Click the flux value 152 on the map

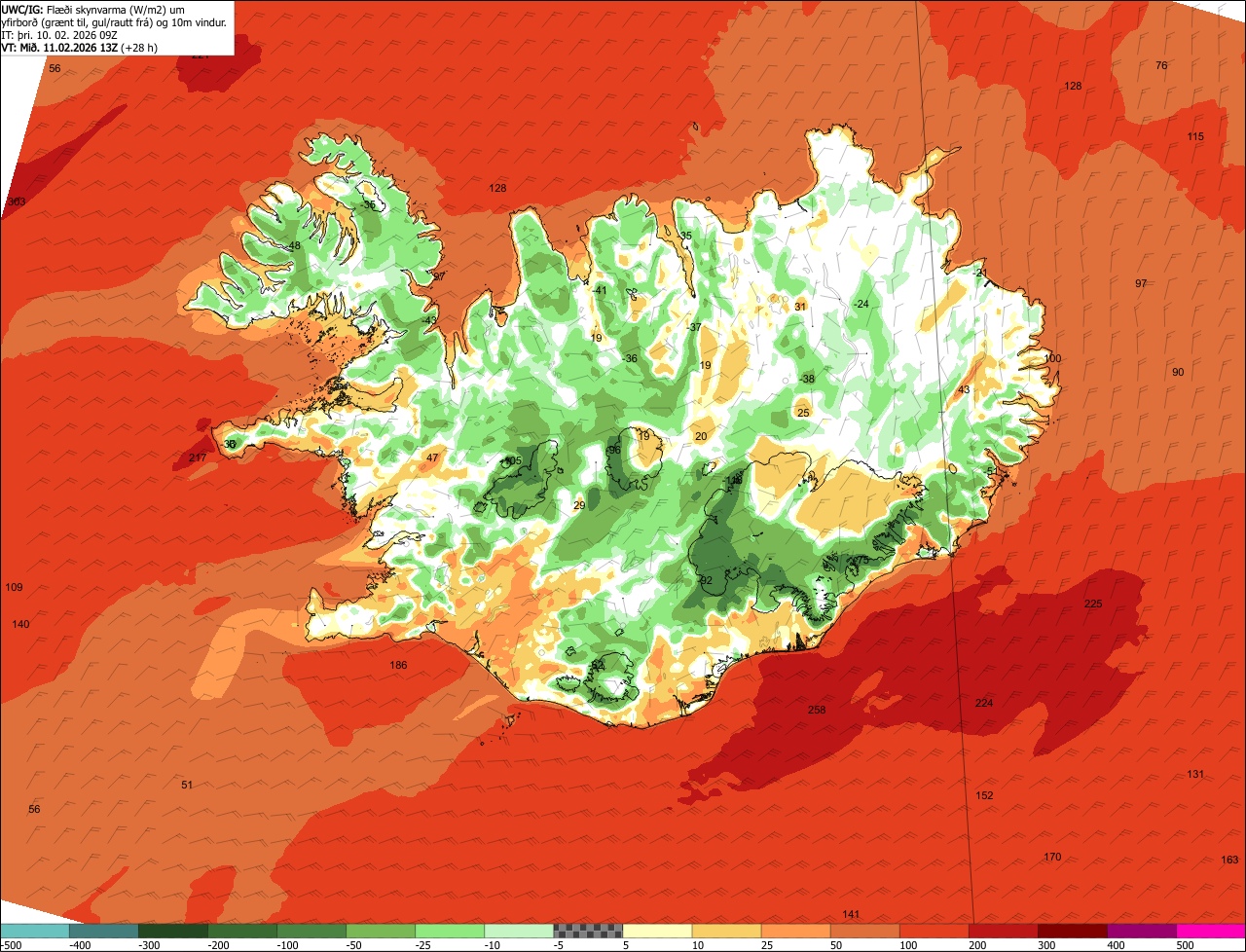point(984,796)
